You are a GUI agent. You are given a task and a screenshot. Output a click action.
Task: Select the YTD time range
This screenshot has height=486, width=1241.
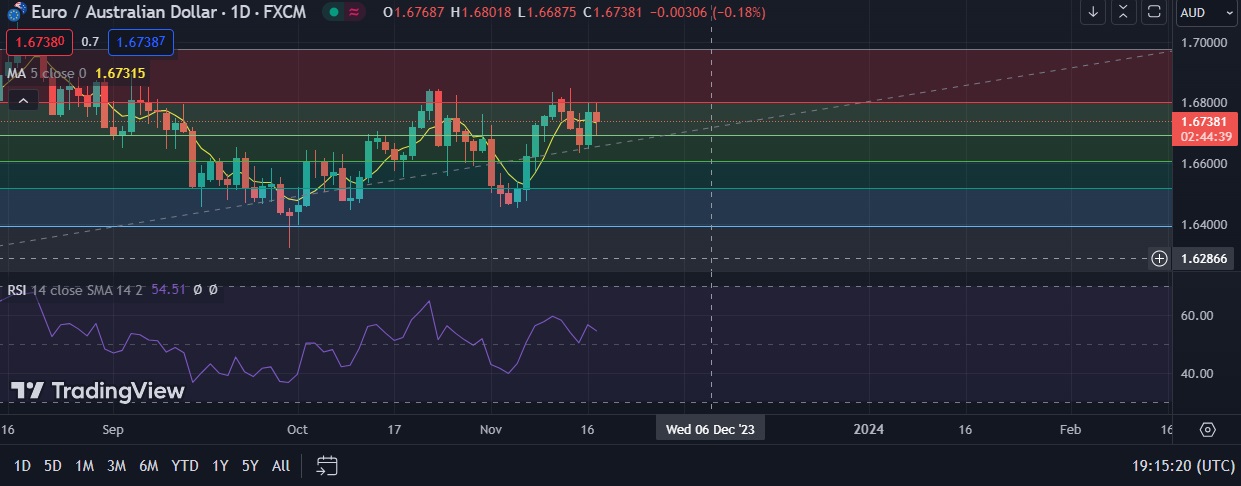184,465
